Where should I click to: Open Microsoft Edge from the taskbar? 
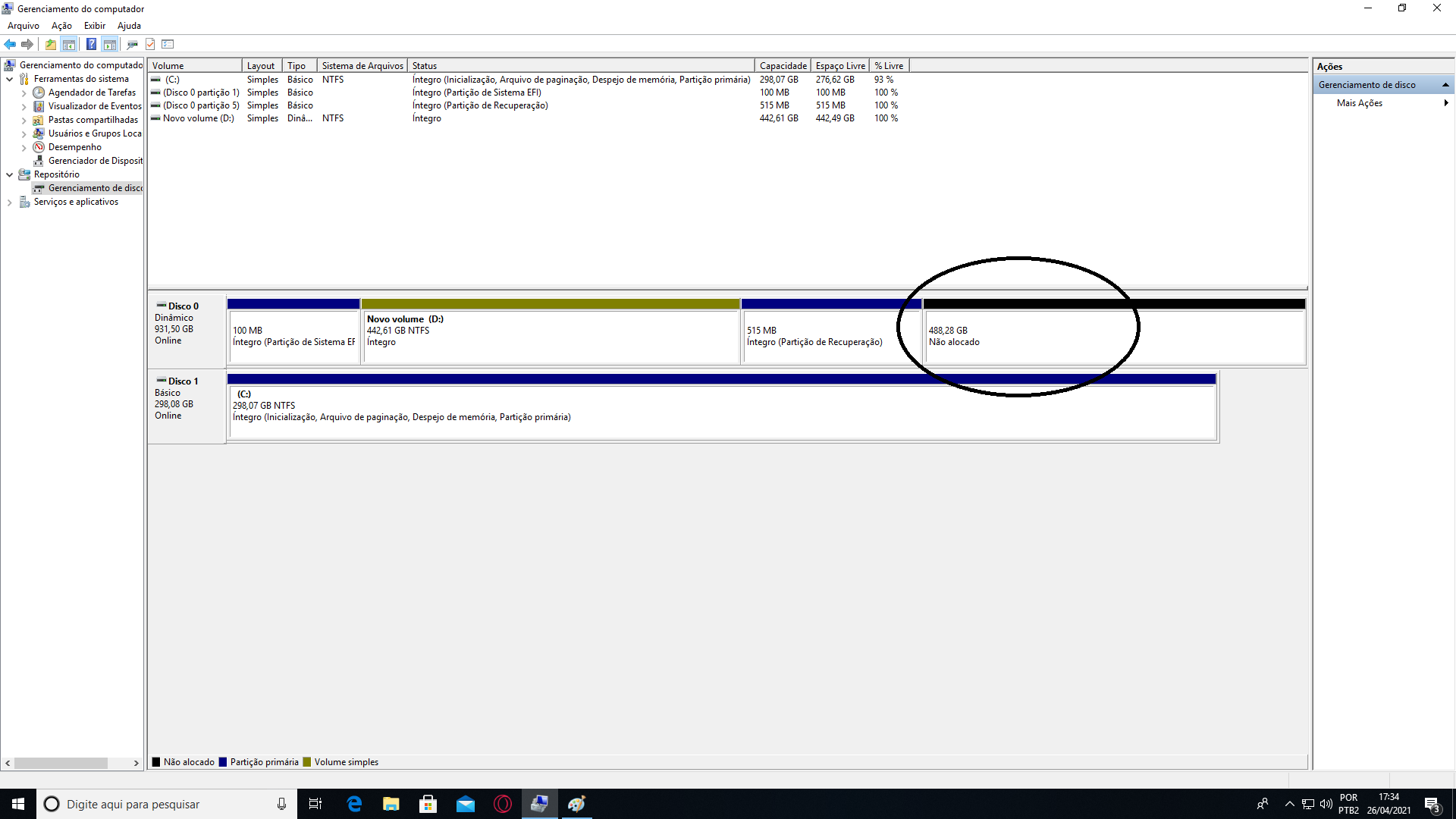point(354,804)
